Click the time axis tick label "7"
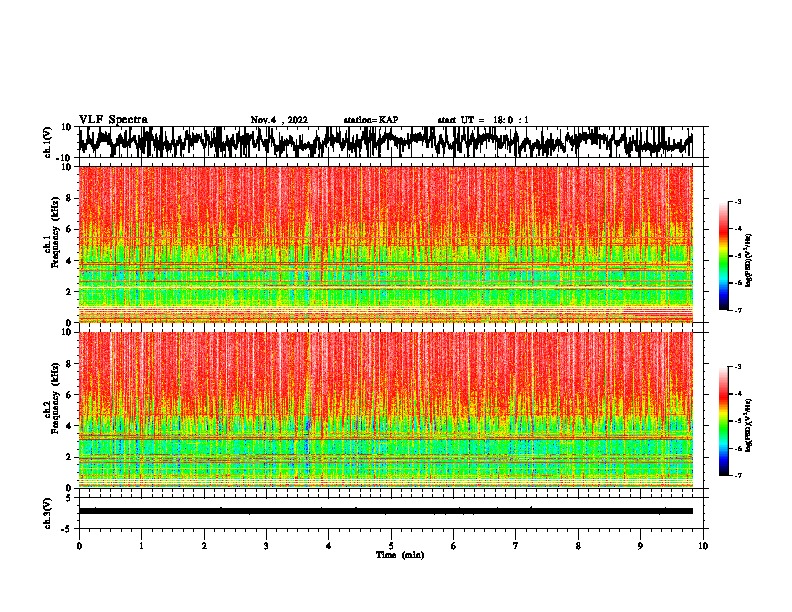 516,546
